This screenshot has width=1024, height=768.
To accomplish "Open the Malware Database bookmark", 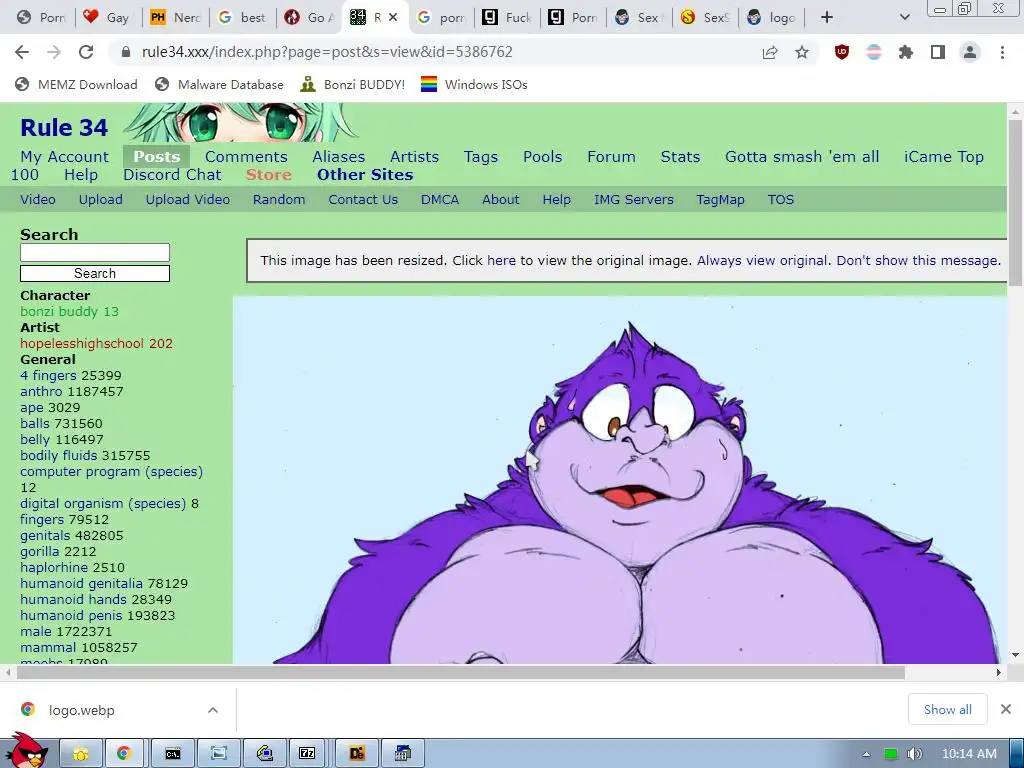I will (x=219, y=84).
